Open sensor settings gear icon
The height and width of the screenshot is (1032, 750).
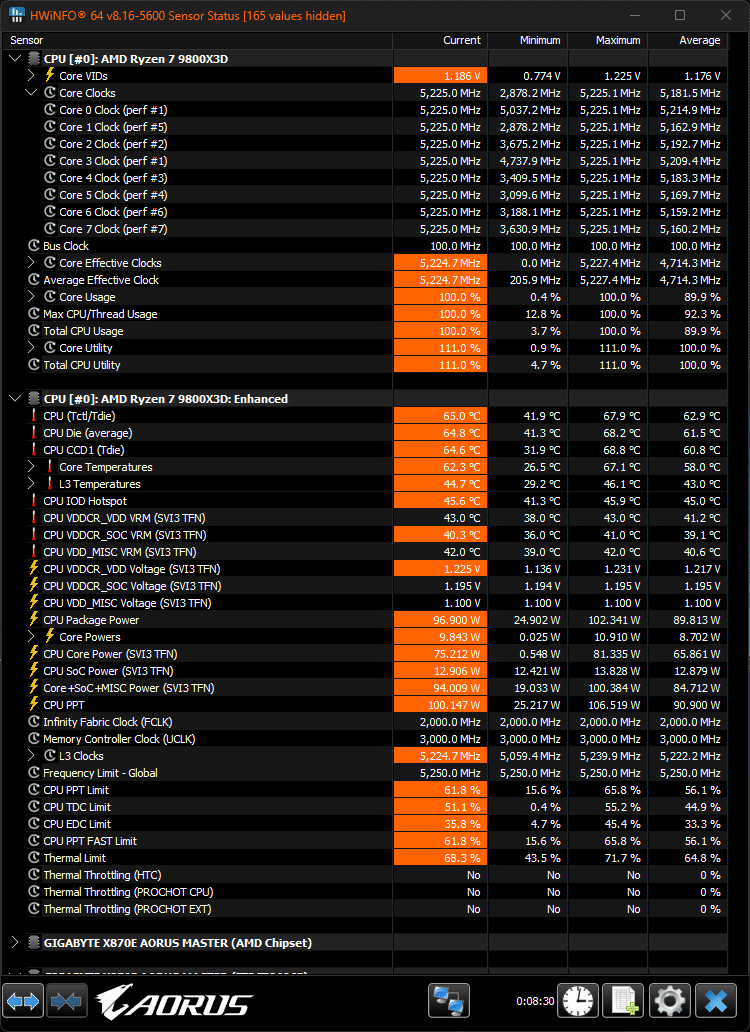(x=670, y=1001)
